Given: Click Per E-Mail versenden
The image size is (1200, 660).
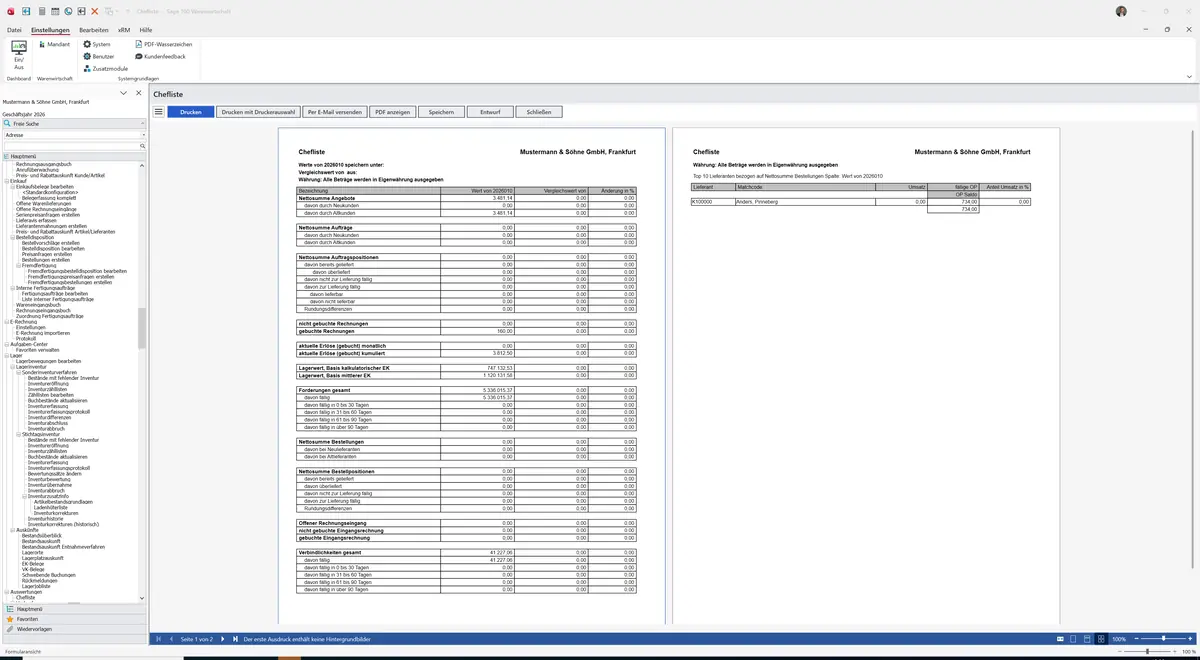Looking at the screenshot, I should pyautogui.click(x=335, y=112).
